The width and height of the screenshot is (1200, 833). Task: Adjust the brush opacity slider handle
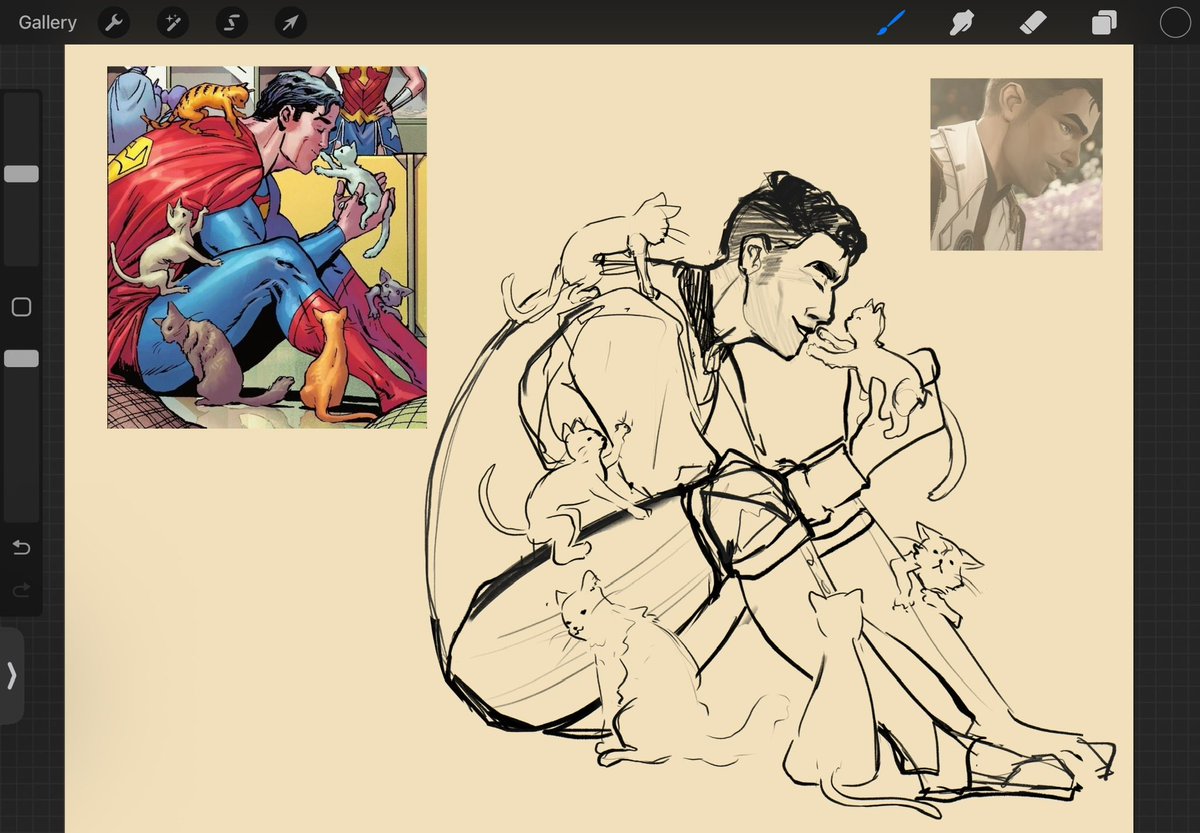pyautogui.click(x=21, y=358)
